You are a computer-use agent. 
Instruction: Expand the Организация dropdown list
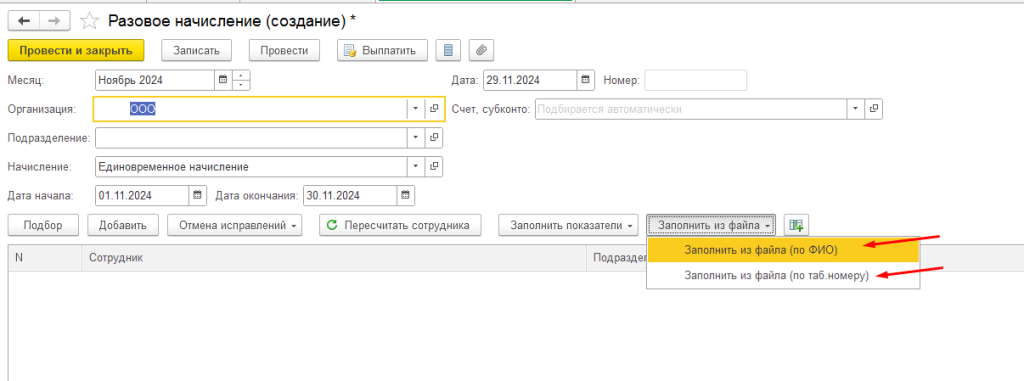[417, 109]
